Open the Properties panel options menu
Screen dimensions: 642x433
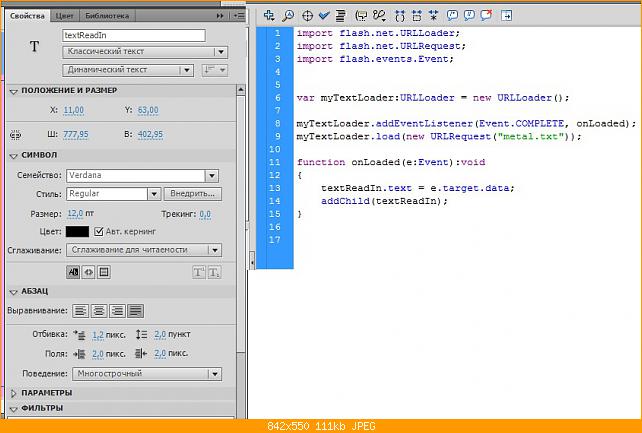pos(239,16)
